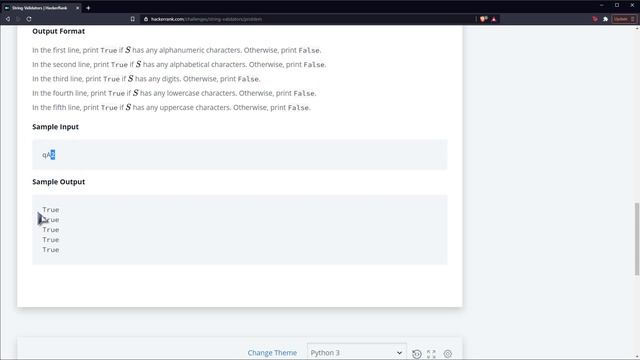The width and height of the screenshot is (640, 360).
Task: Reset the code using the restore icon
Action: (x=416, y=354)
